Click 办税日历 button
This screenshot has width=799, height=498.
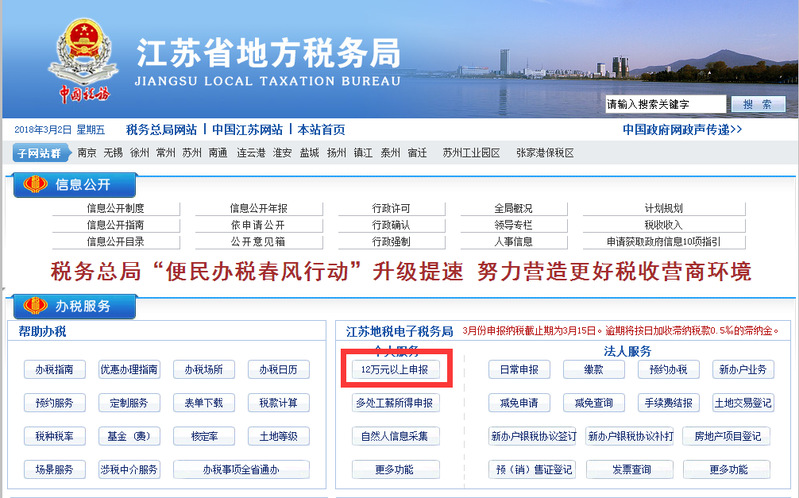pos(279,370)
